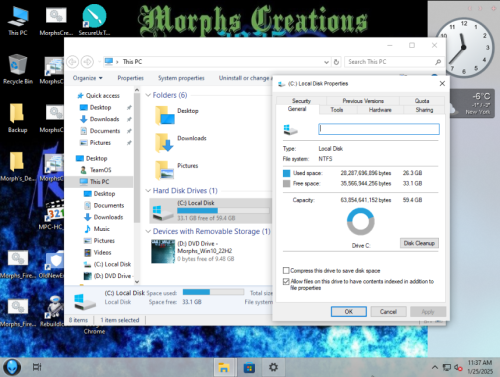Click taskbar clock showing 11:37 AM
500x377 pixels.
tap(480, 367)
